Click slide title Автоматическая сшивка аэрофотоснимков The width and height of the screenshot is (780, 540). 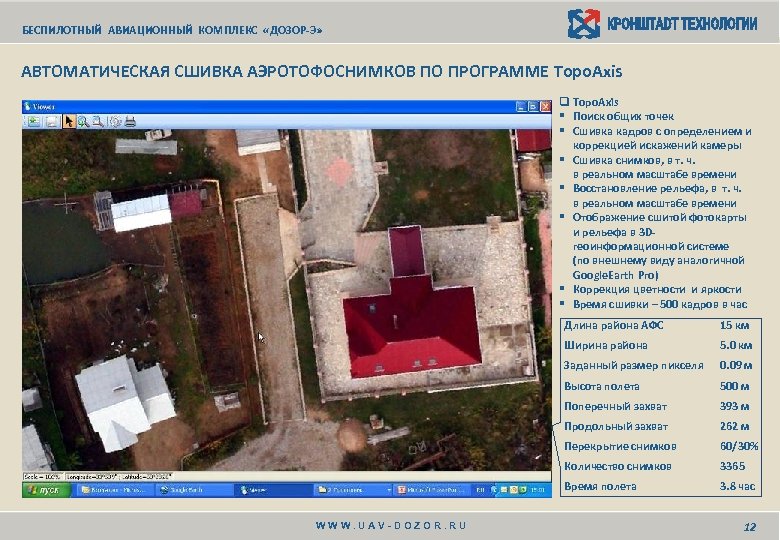coord(321,71)
